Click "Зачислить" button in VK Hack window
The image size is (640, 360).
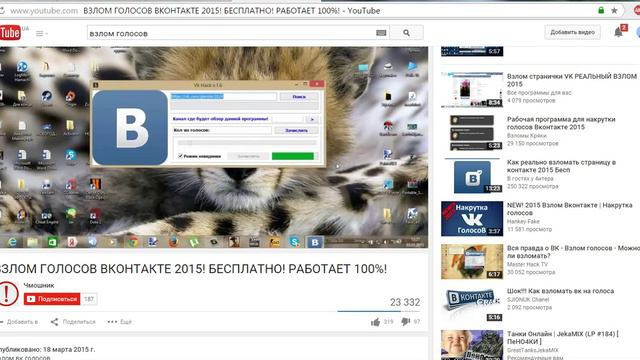point(296,131)
